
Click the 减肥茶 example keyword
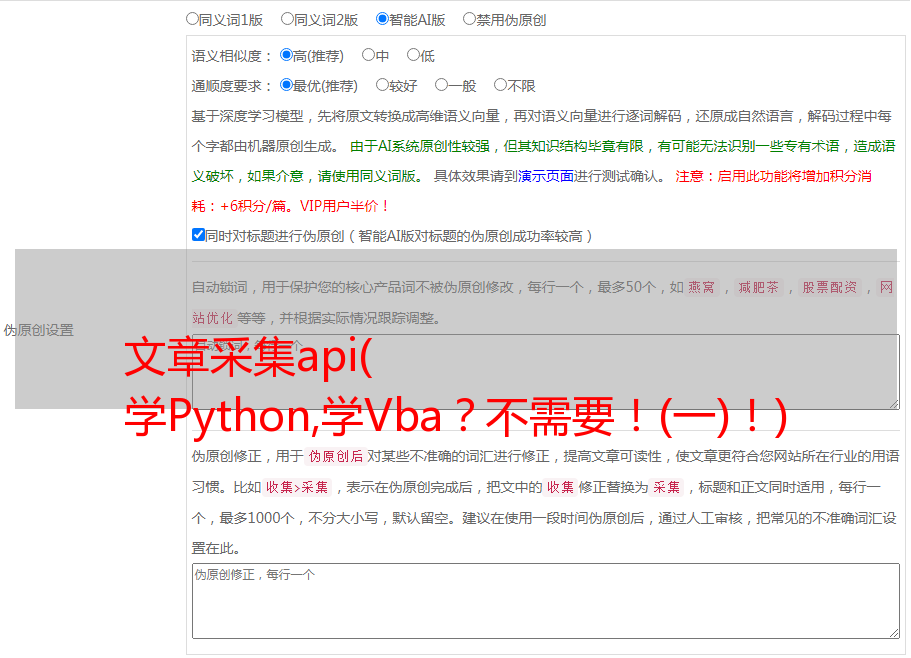pos(758,287)
